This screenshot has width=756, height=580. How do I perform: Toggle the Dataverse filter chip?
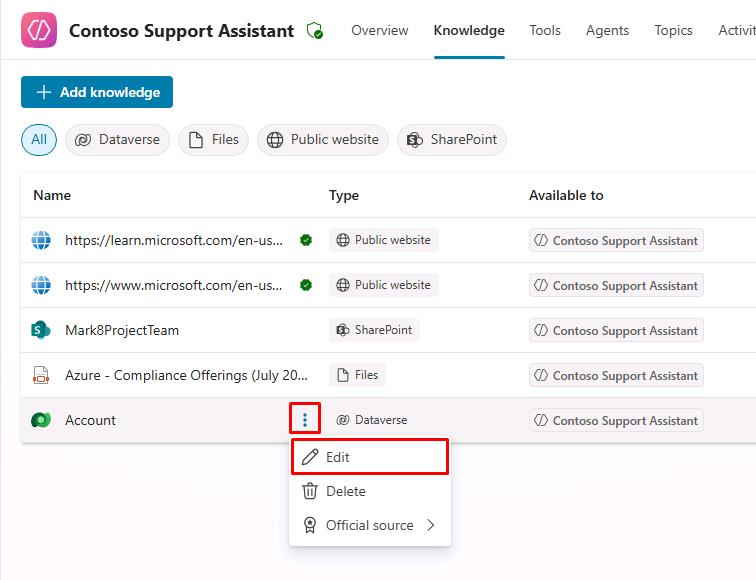click(118, 140)
